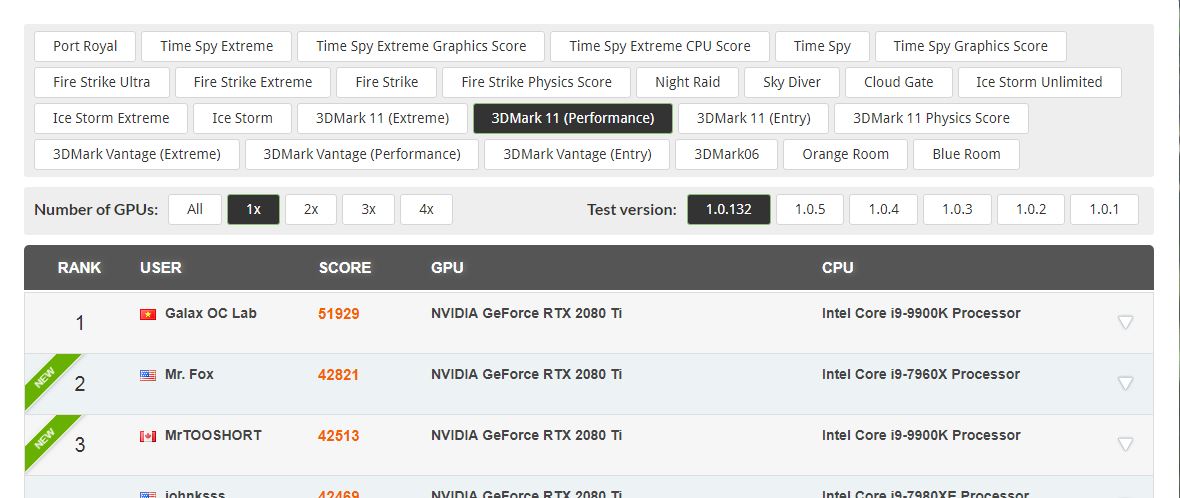Switch to the Sky Diver benchmark
The width and height of the screenshot is (1180, 498).
[792, 82]
